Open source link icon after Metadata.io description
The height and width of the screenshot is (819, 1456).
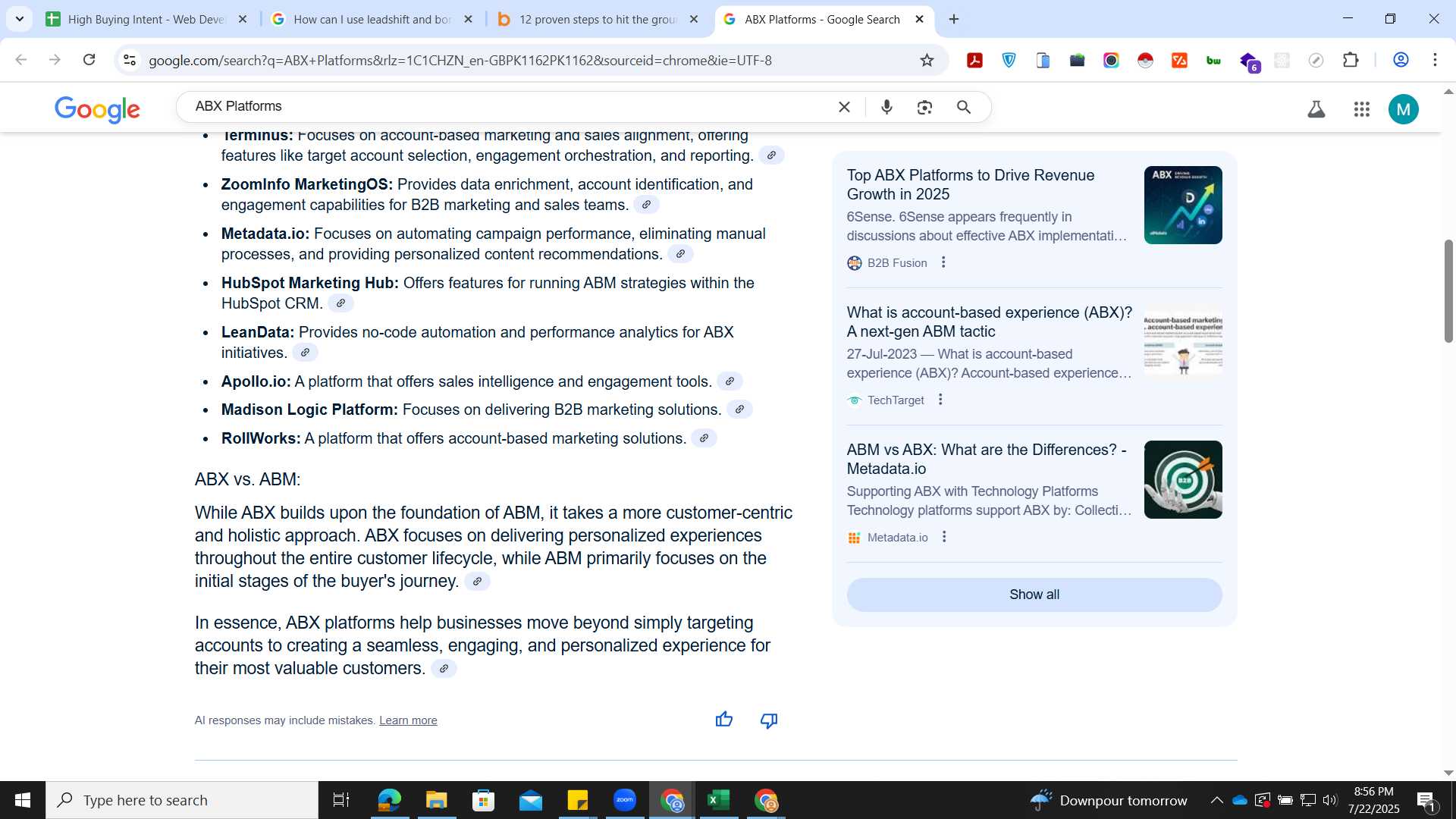(x=680, y=254)
